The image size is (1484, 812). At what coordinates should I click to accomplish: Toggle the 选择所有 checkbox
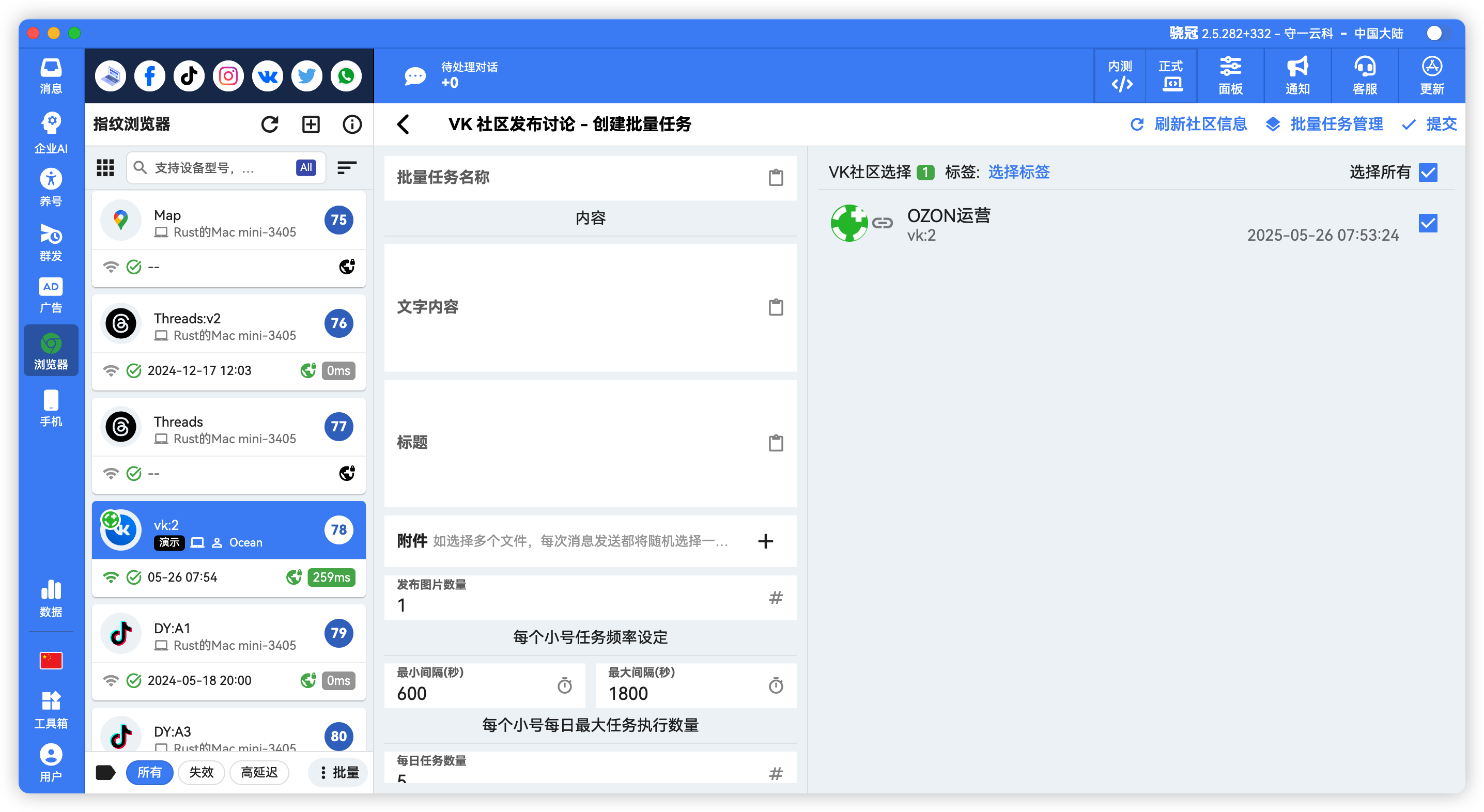pos(1428,171)
